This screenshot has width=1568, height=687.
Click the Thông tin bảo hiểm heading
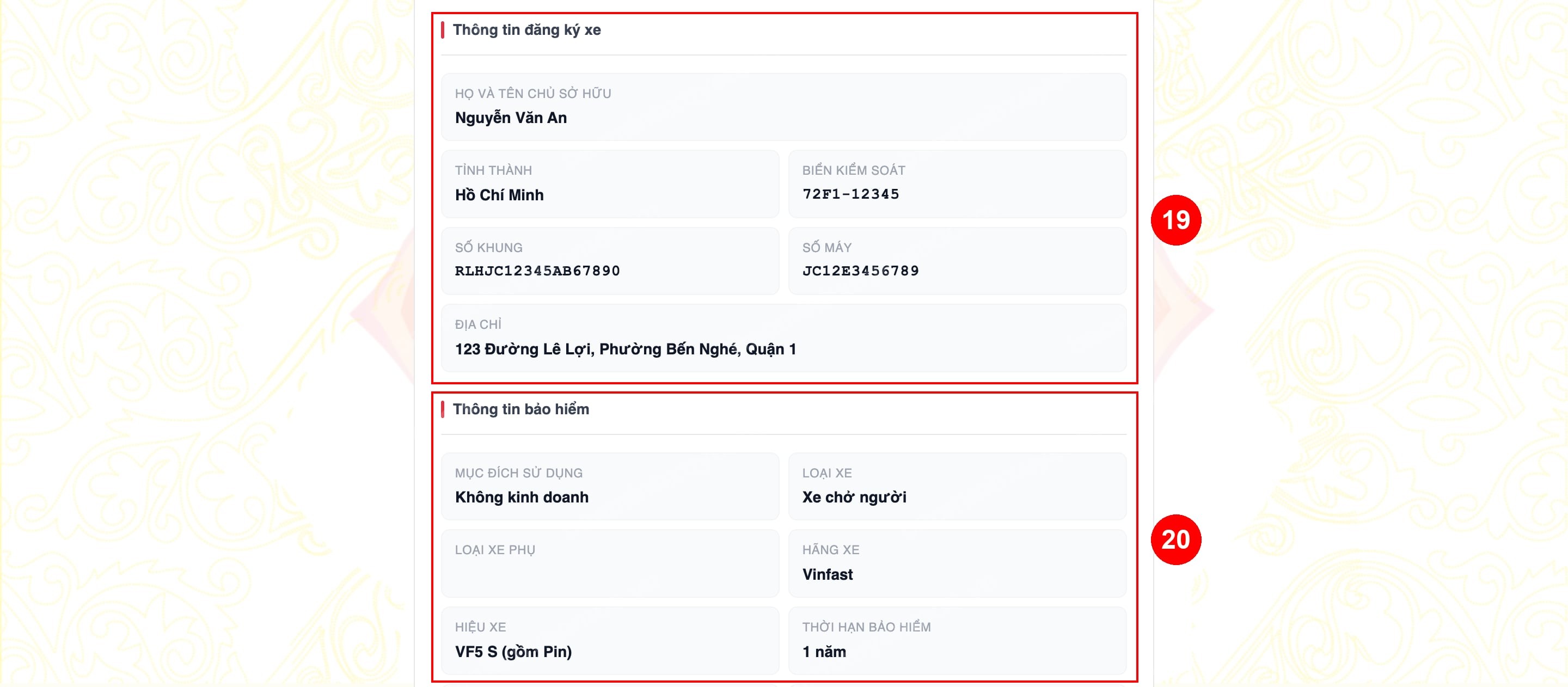coord(520,409)
